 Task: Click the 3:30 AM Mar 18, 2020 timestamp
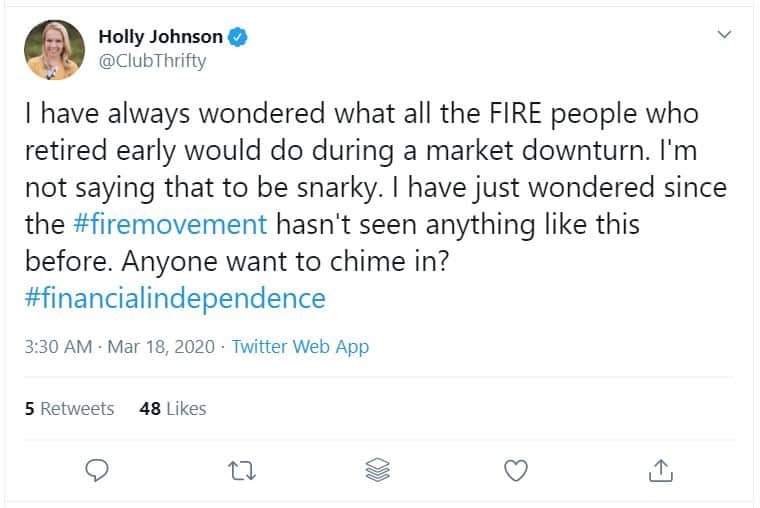[119, 347]
